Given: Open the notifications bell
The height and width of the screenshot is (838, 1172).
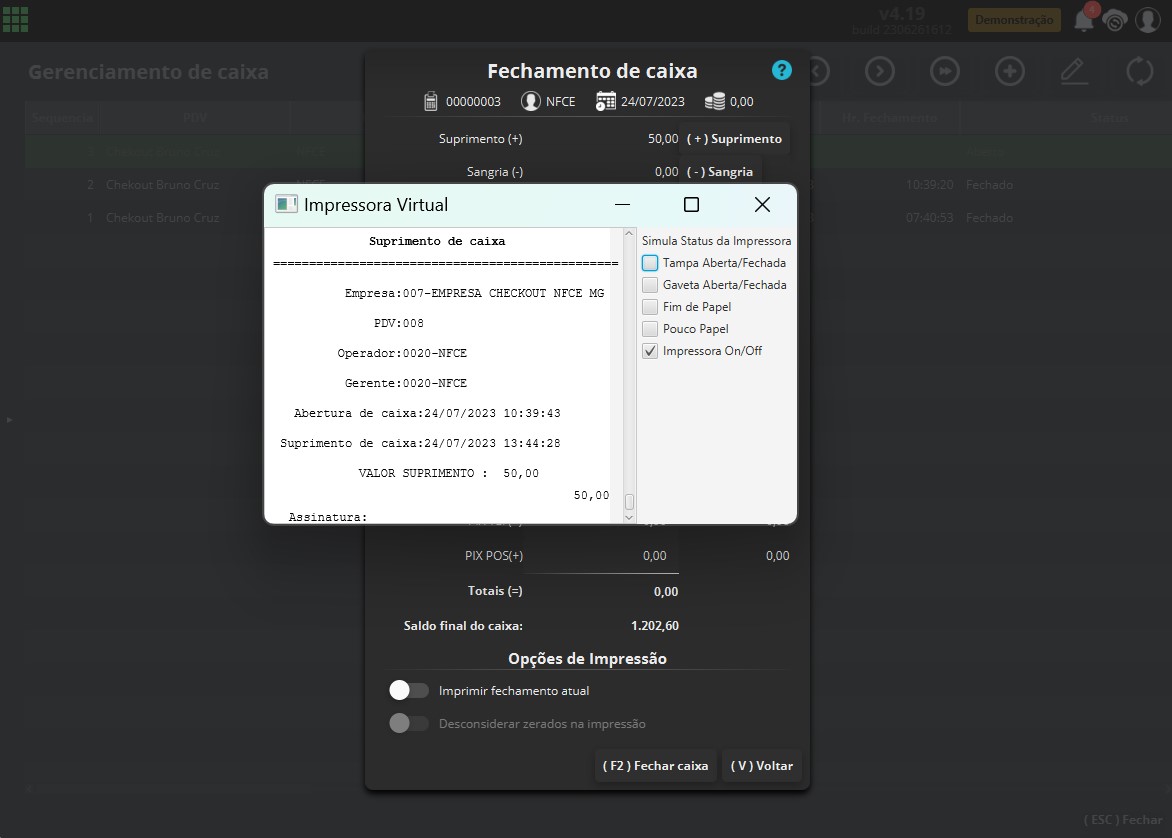Looking at the screenshot, I should coord(1084,20).
